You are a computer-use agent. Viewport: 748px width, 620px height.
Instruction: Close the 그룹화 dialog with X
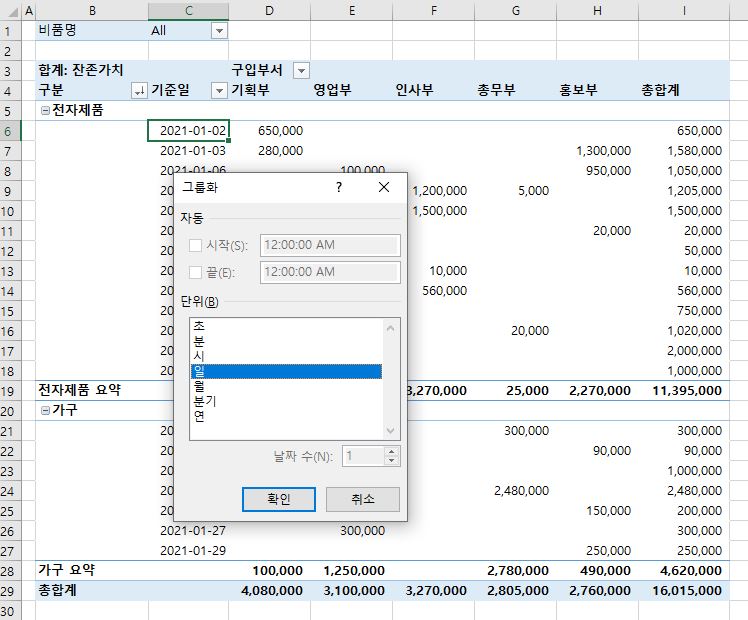tap(384, 187)
